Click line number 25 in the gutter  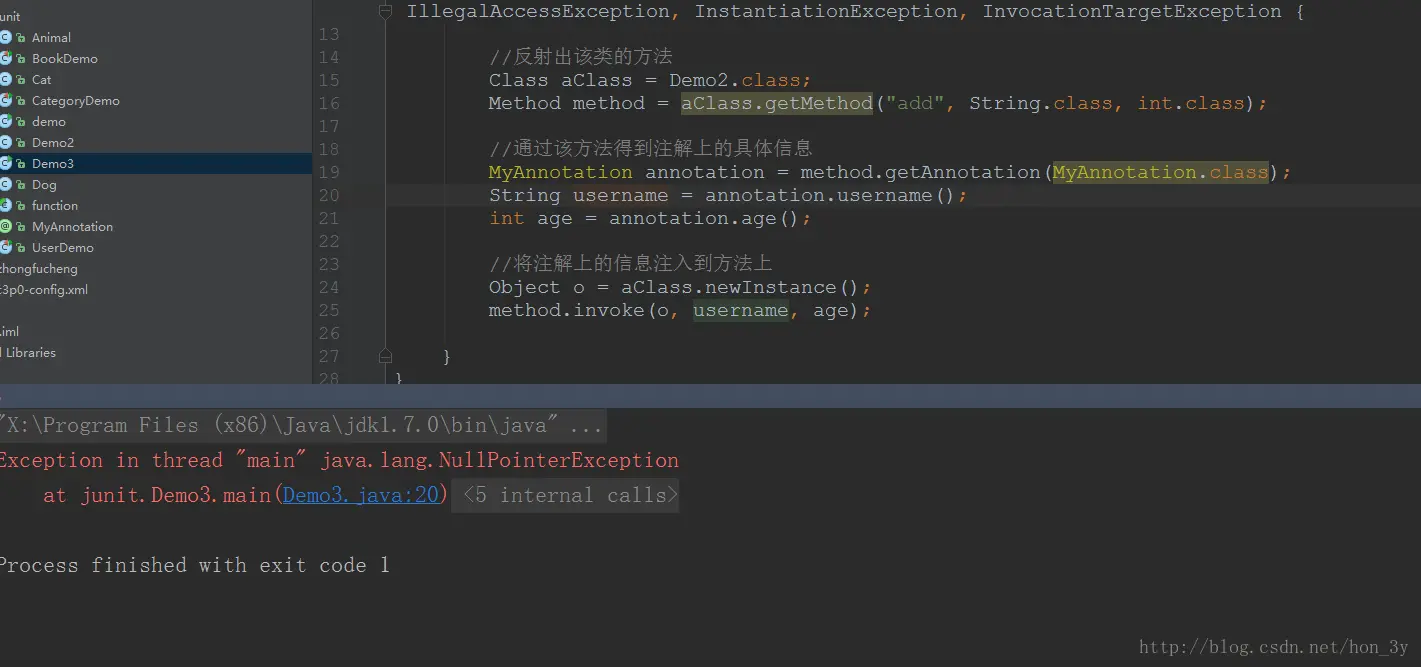[329, 310]
